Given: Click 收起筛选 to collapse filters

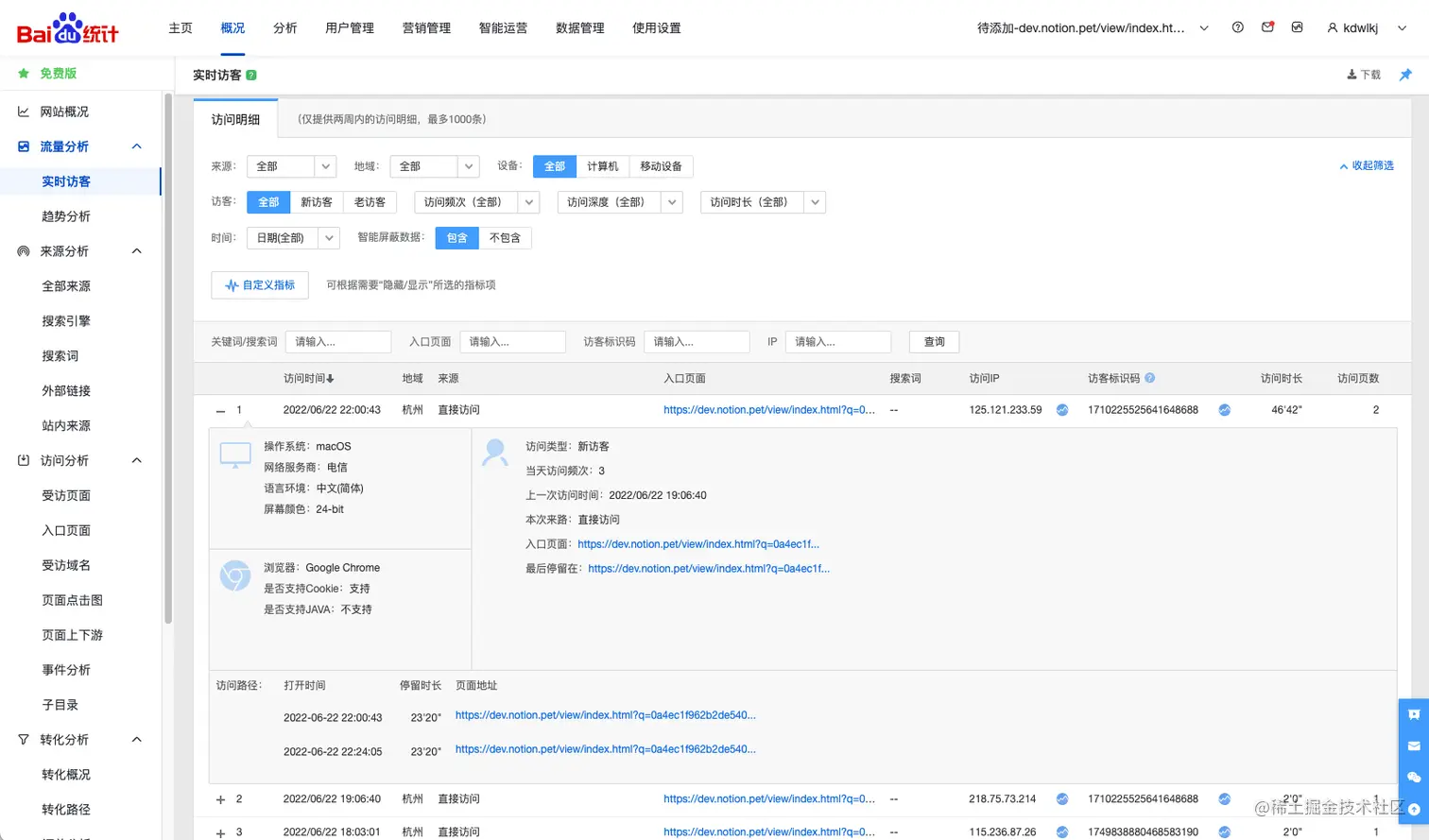Looking at the screenshot, I should pos(1367,166).
